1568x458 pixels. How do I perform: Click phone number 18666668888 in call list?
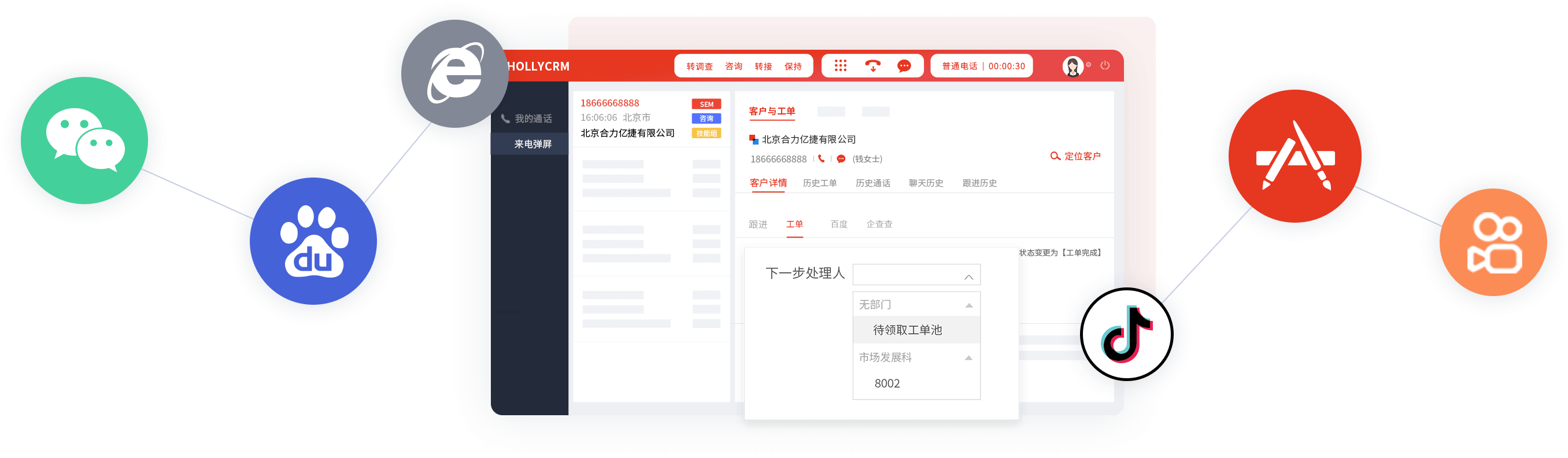tap(609, 104)
